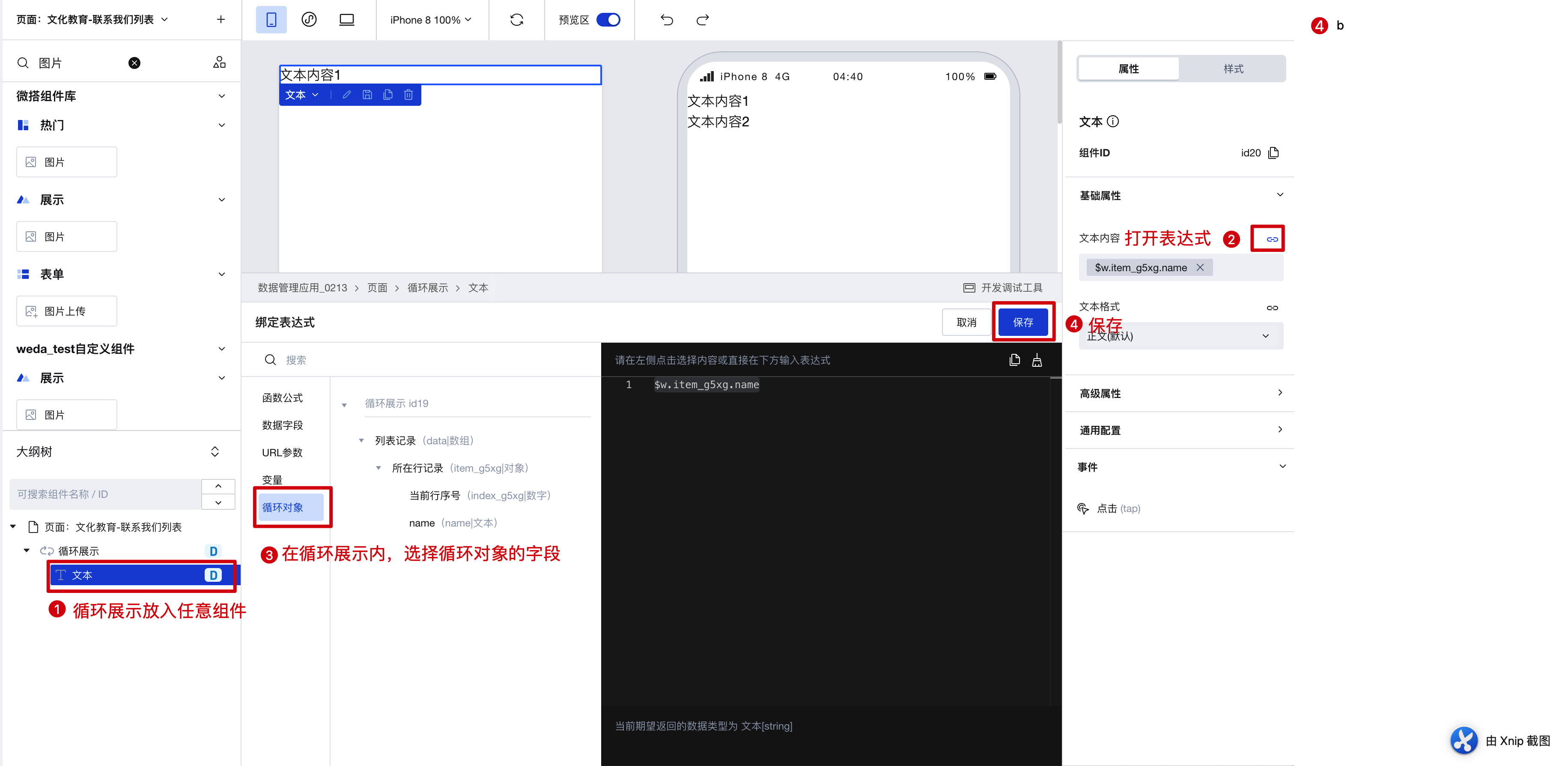The image size is (1568, 766).
Task: Toggle the 预览区 switch off
Action: tap(608, 20)
